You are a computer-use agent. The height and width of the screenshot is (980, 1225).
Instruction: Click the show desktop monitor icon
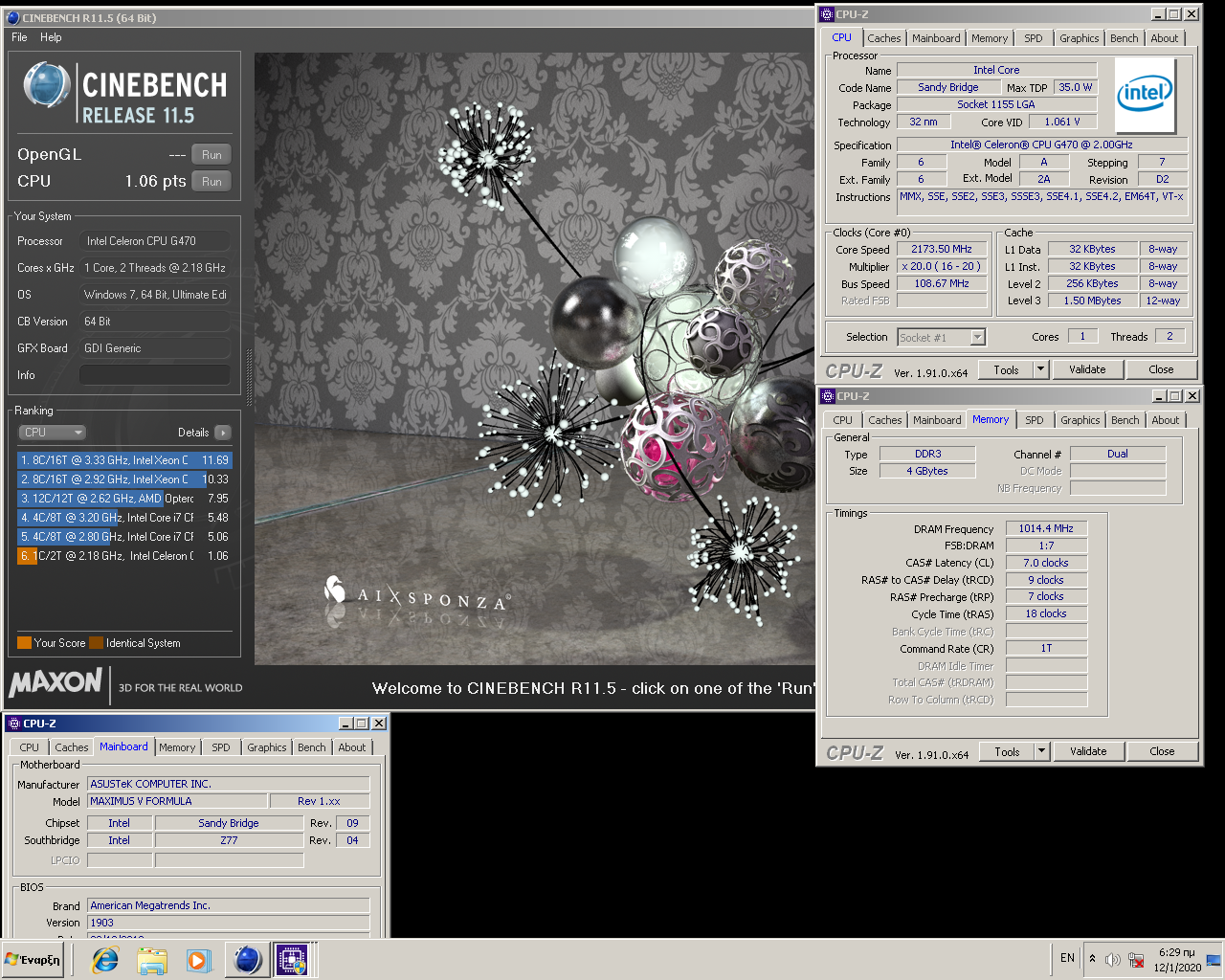pos(1214,959)
